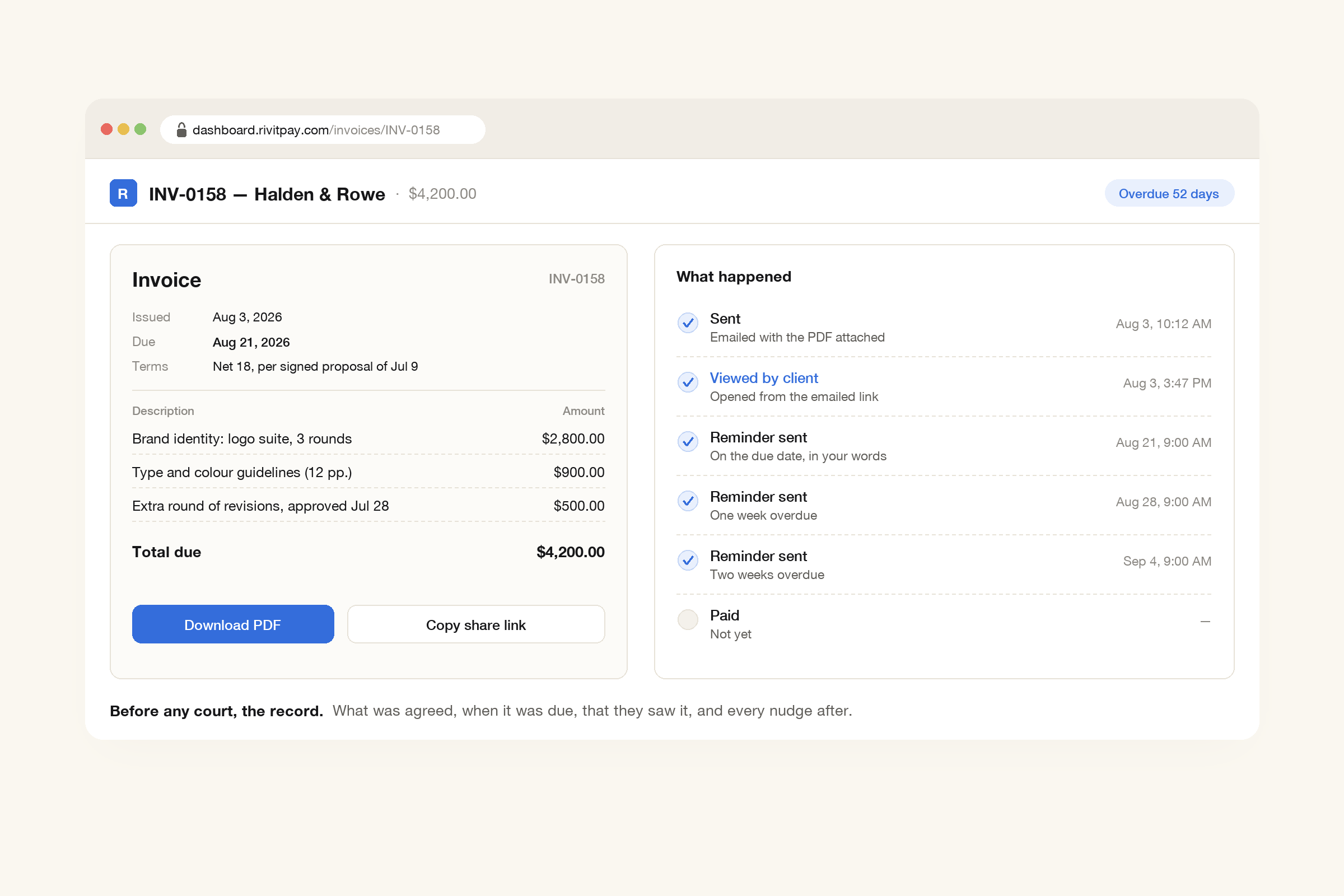Click the blue R Rivitpay logo icon

click(x=123, y=193)
